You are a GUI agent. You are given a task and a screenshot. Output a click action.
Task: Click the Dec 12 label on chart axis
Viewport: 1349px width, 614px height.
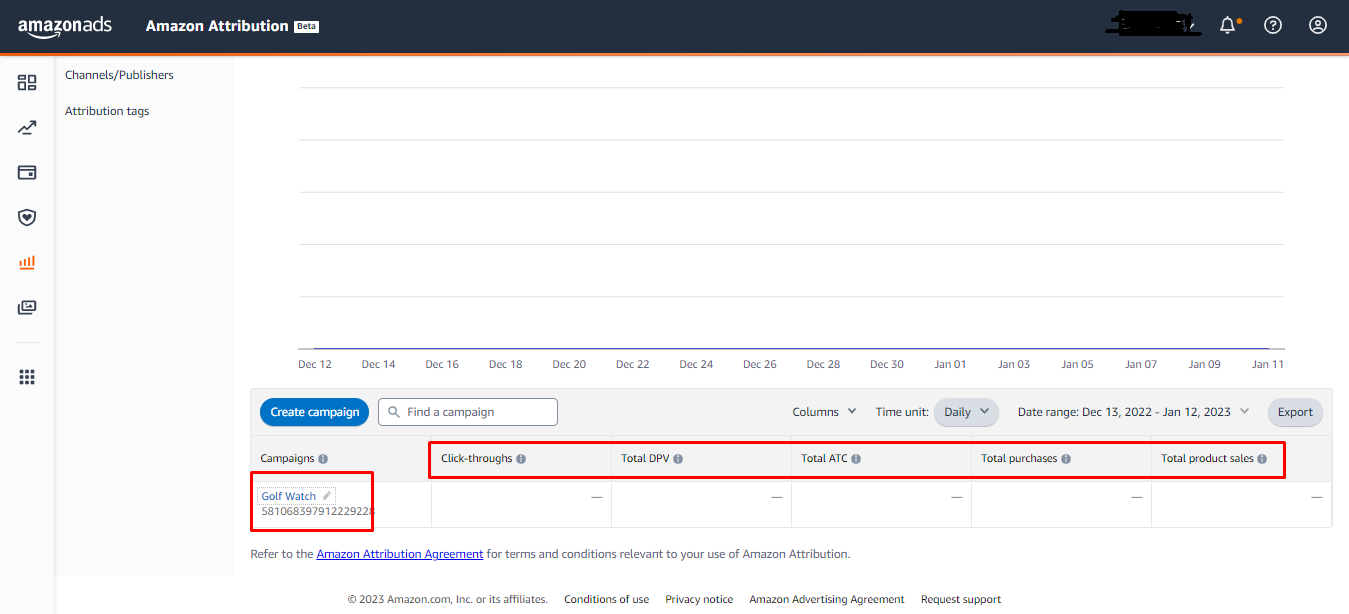coord(315,365)
